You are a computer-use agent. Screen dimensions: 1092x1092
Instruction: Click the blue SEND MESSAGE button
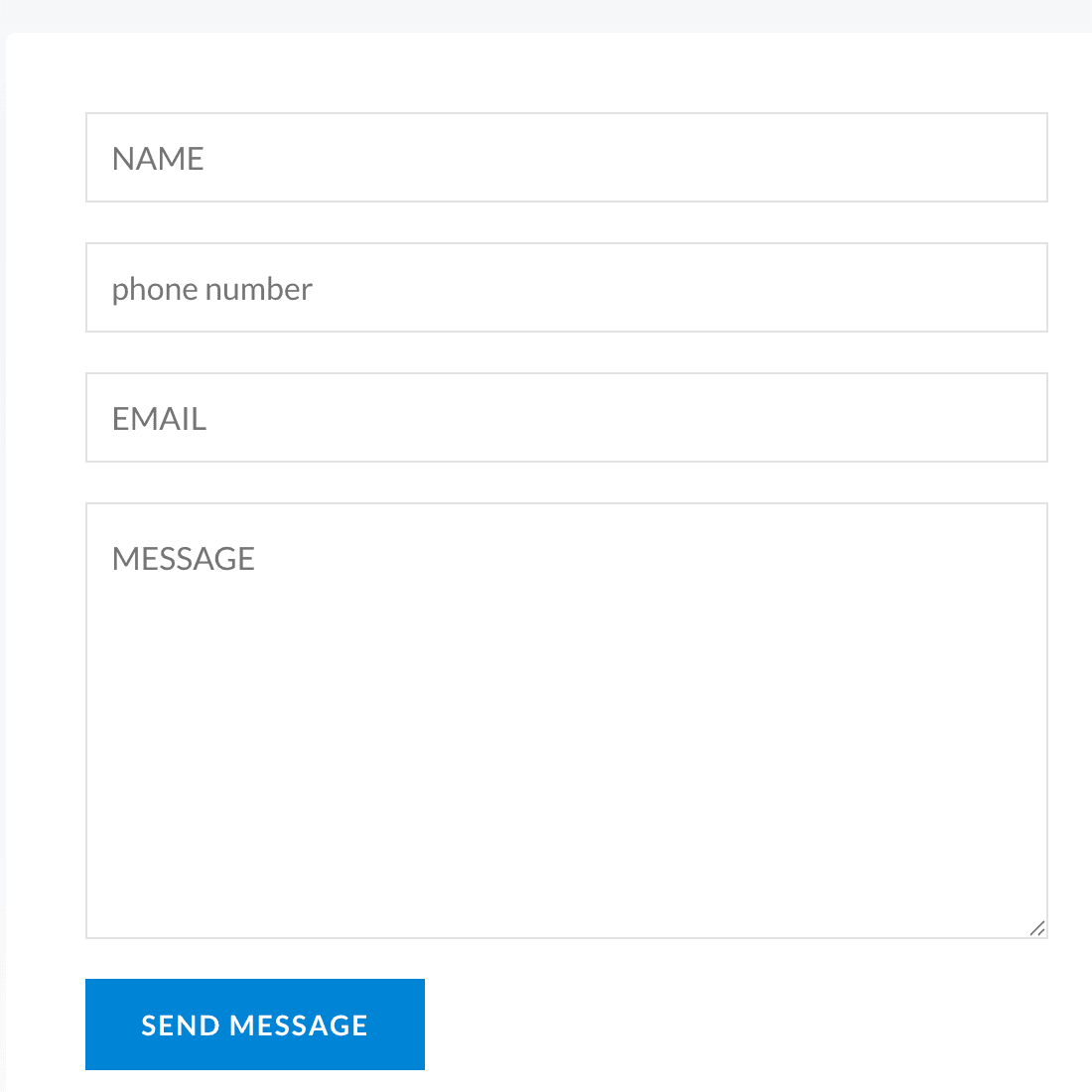[255, 1024]
